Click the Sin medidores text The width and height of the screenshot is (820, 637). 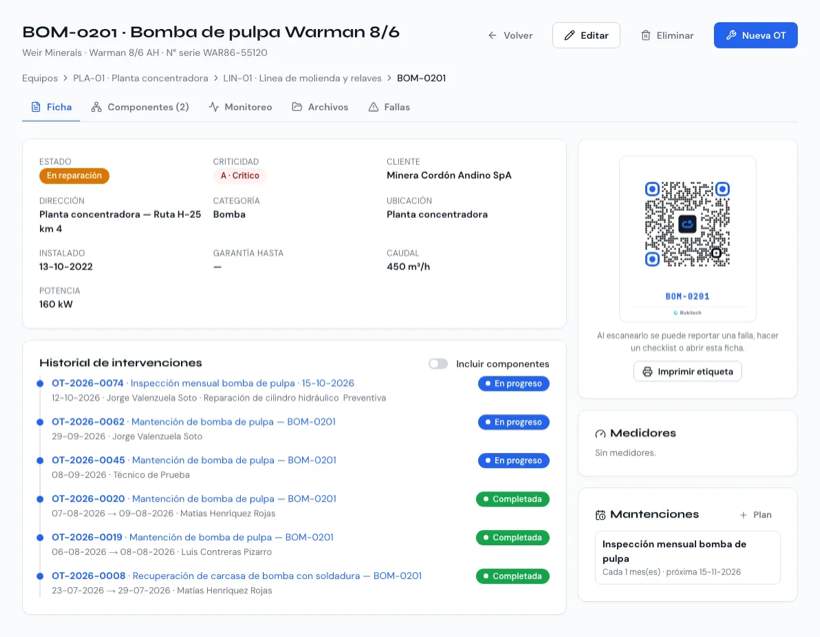point(625,453)
